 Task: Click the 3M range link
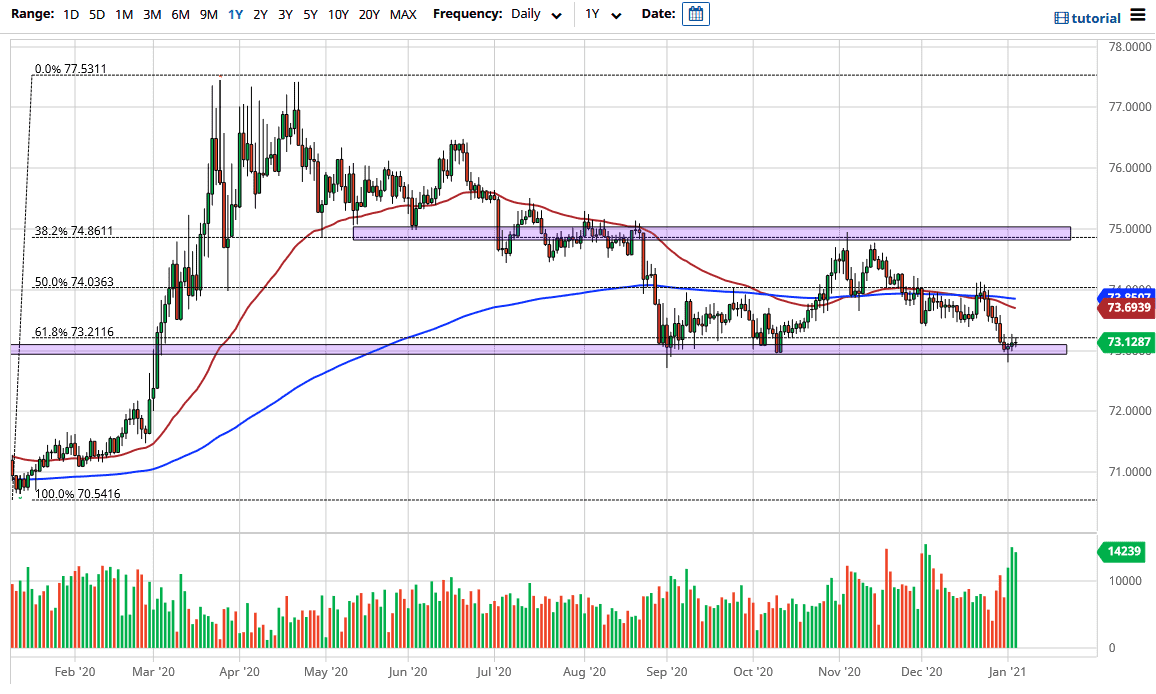[x=150, y=15]
